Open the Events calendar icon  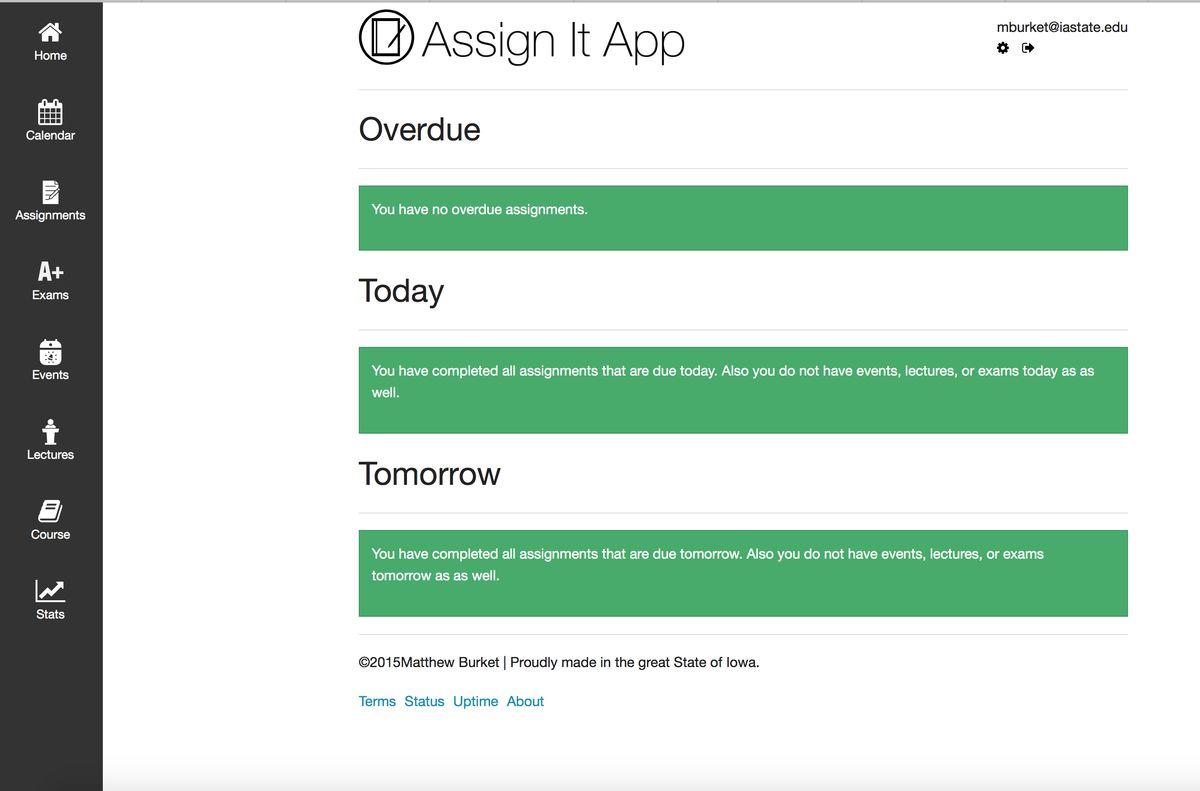(50, 351)
